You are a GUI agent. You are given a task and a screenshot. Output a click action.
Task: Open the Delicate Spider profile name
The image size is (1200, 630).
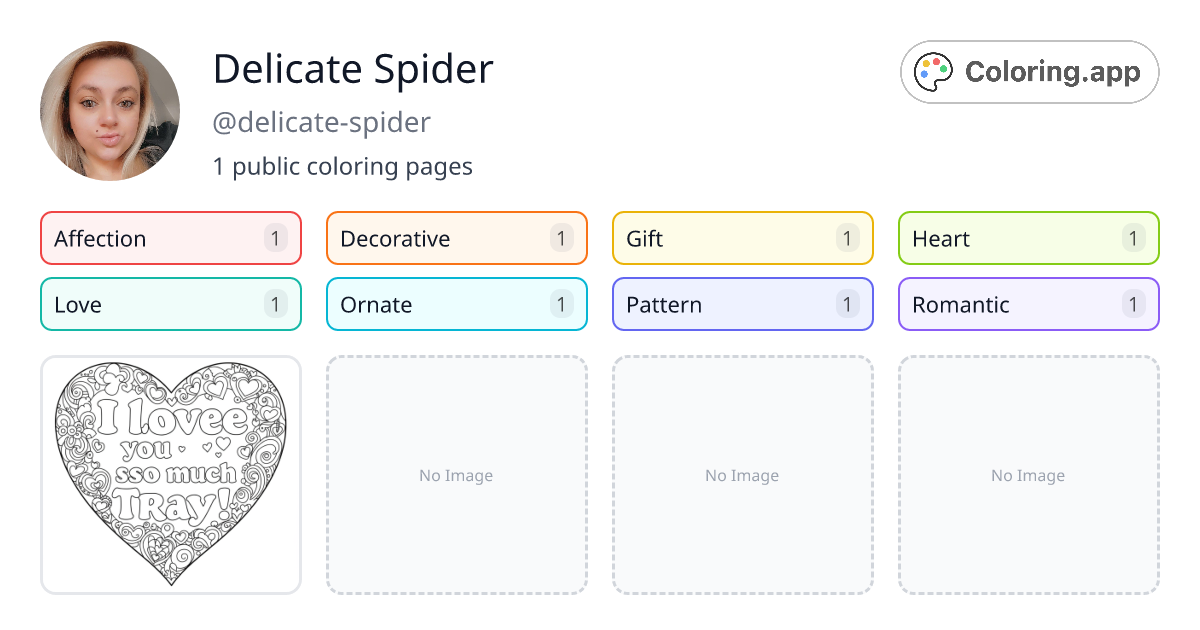tap(352, 69)
